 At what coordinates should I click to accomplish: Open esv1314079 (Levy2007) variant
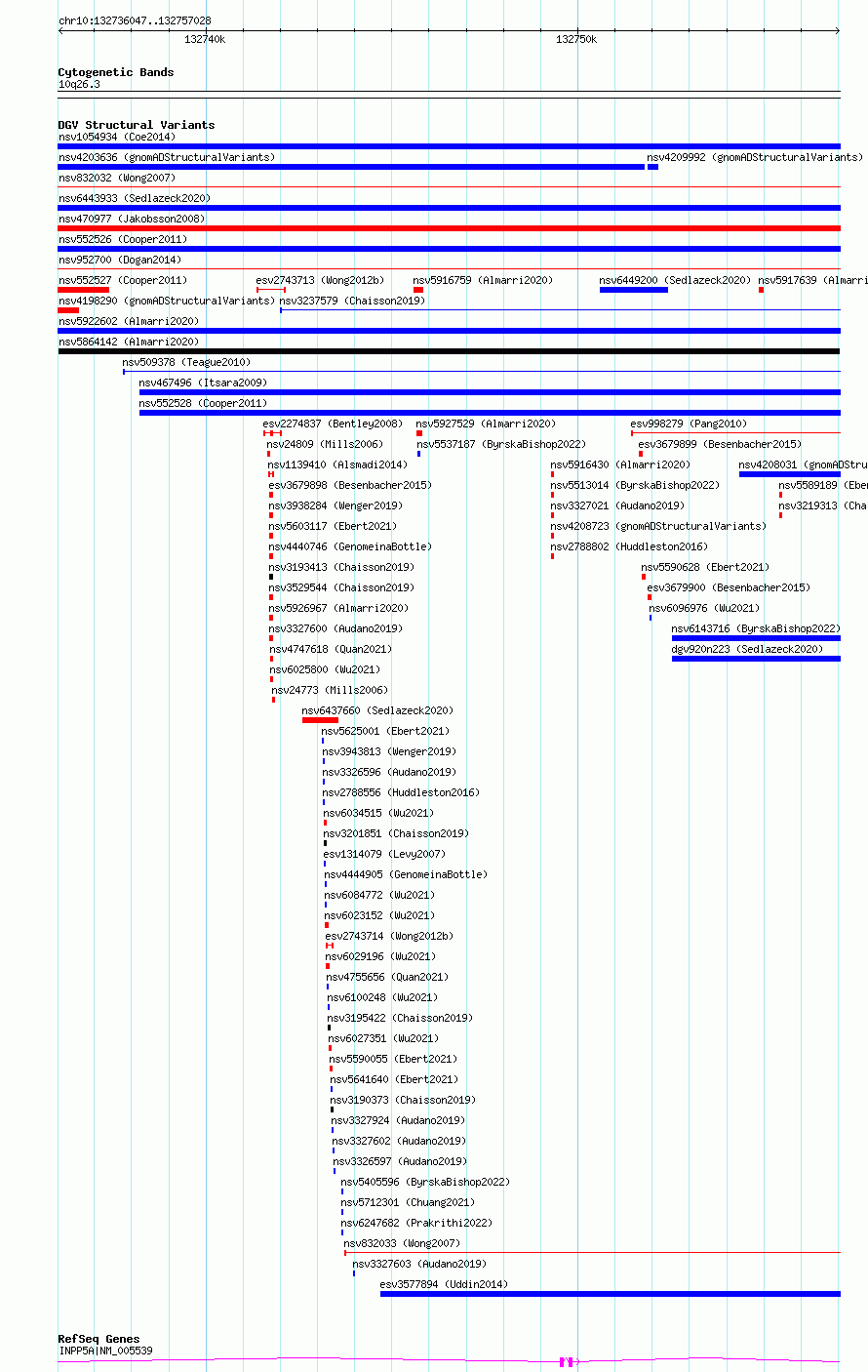point(385,854)
